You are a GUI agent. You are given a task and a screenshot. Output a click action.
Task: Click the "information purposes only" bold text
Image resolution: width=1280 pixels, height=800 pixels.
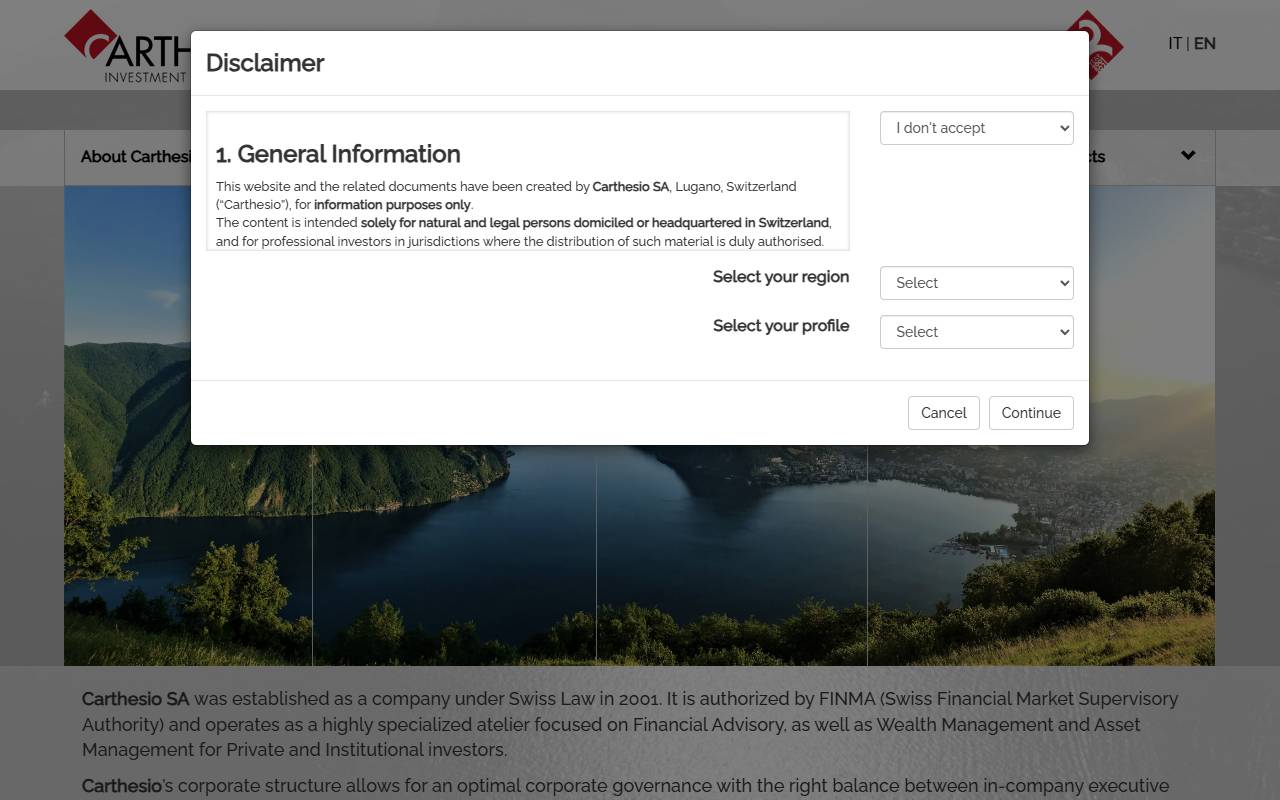click(x=392, y=205)
